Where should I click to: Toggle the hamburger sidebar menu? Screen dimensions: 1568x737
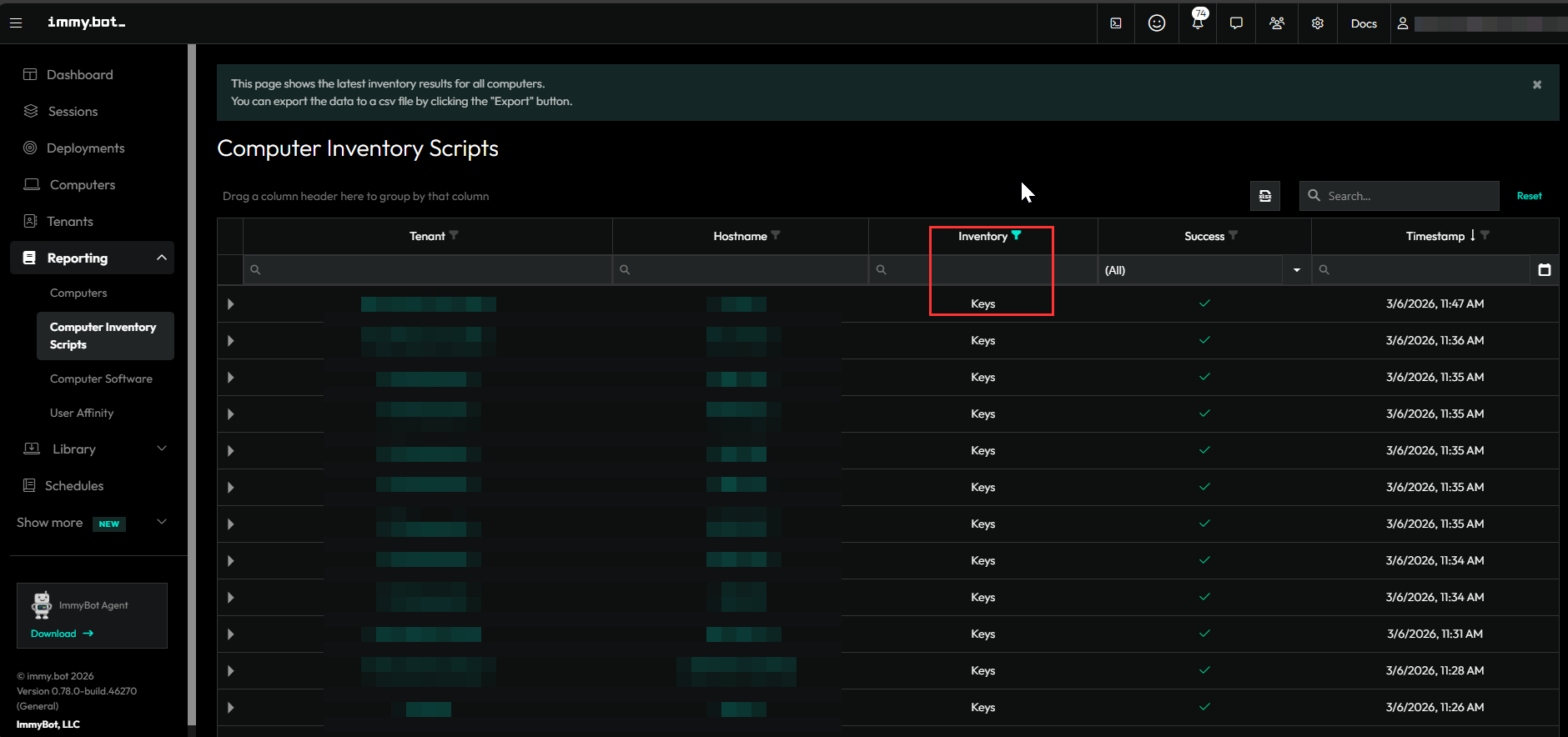point(16,23)
